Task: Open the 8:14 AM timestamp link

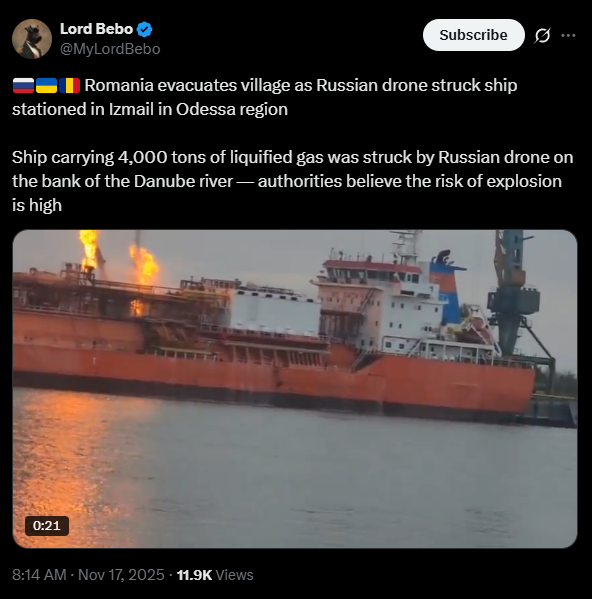Action: [x=39, y=575]
